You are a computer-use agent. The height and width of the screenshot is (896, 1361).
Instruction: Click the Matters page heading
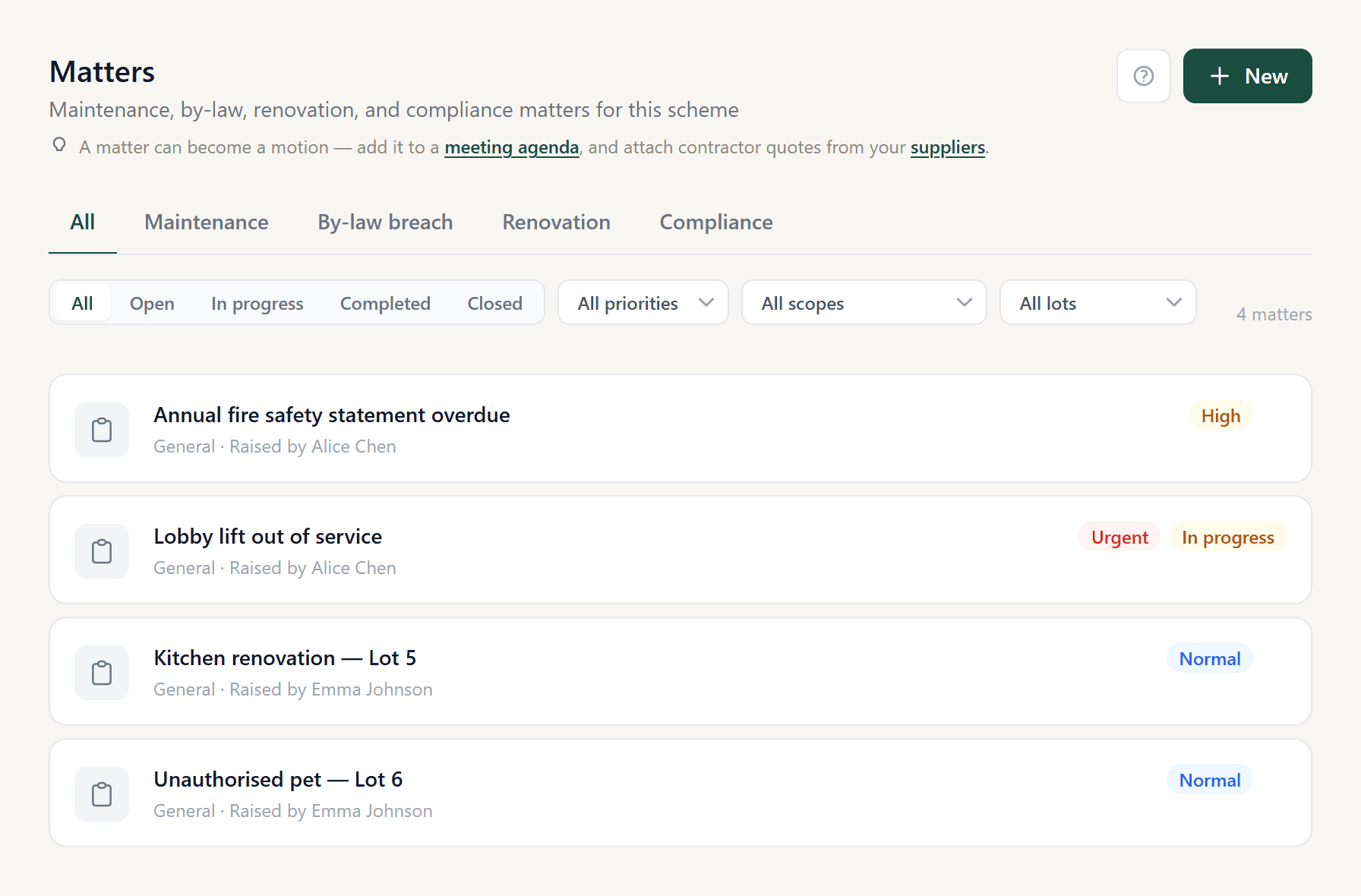tap(102, 72)
